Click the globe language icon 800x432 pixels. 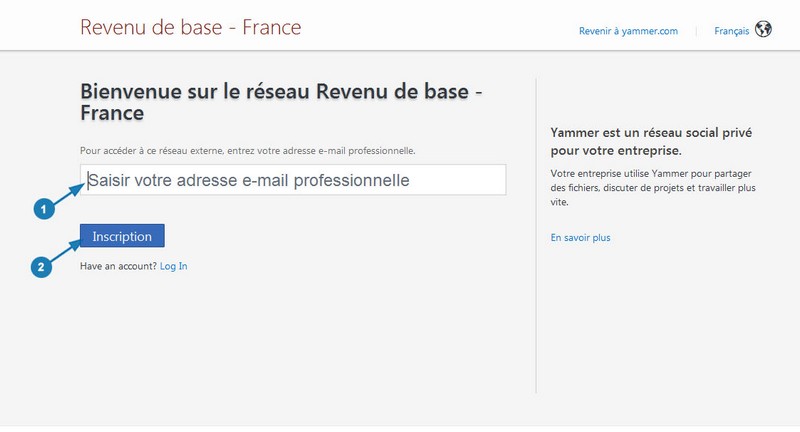pos(763,29)
